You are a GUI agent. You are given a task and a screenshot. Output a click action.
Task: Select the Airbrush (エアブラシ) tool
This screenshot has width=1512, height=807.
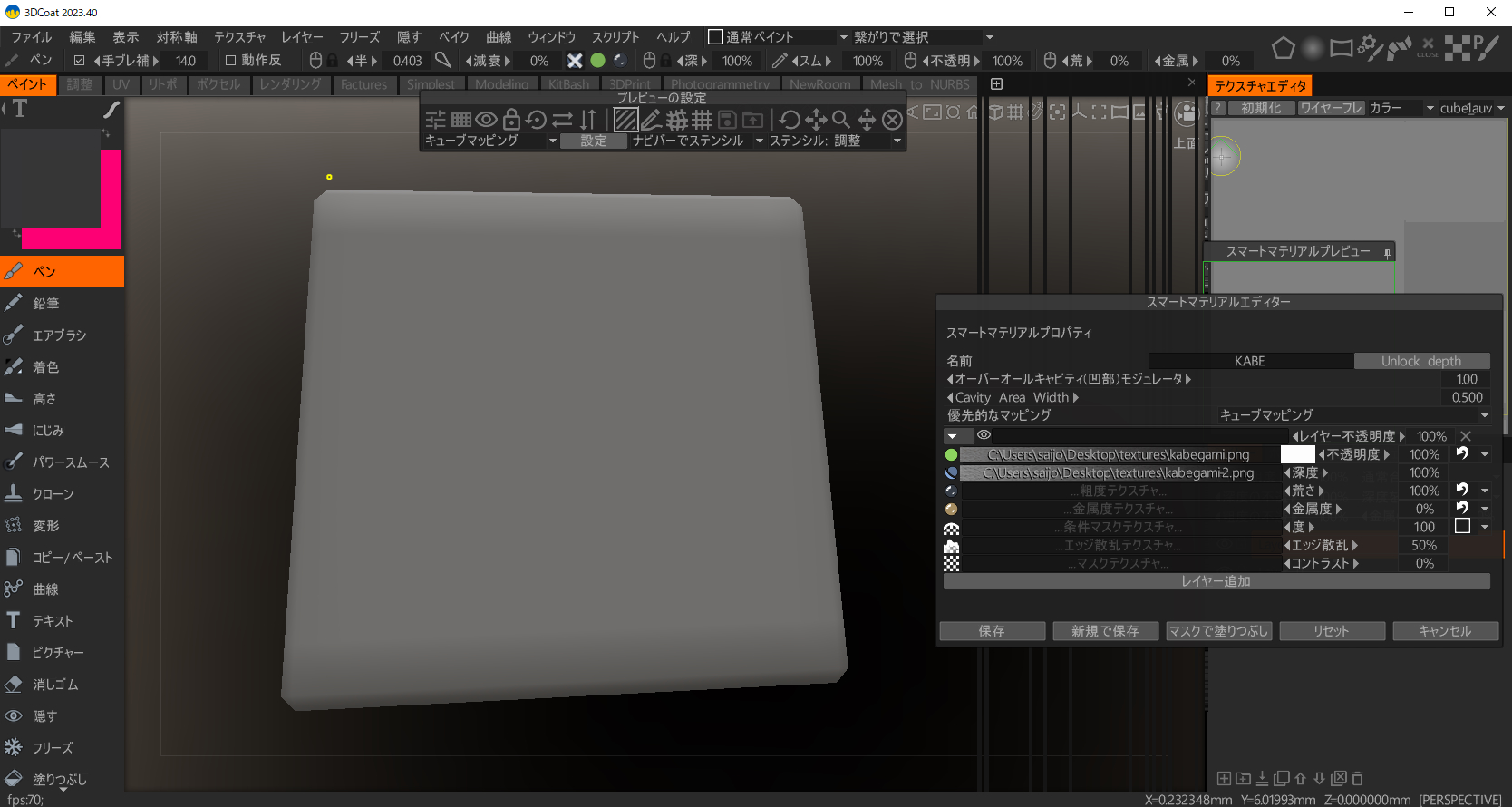click(x=60, y=335)
